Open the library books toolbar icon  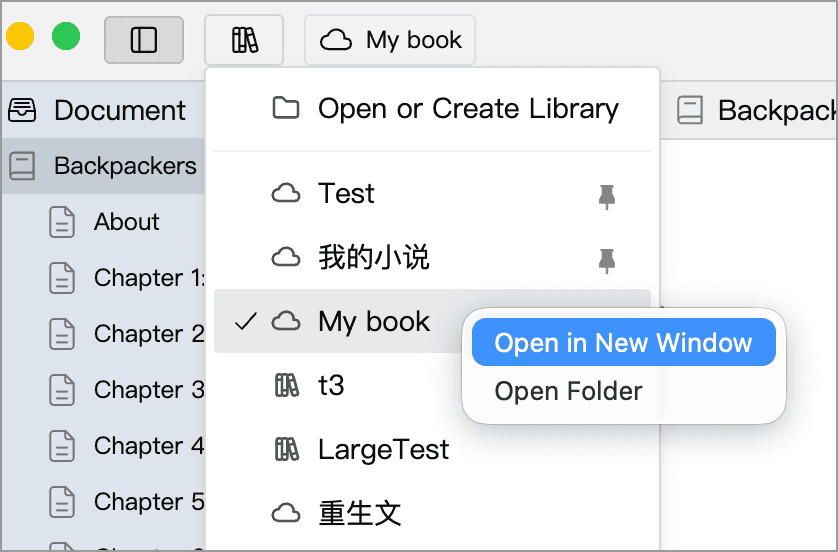click(x=244, y=40)
